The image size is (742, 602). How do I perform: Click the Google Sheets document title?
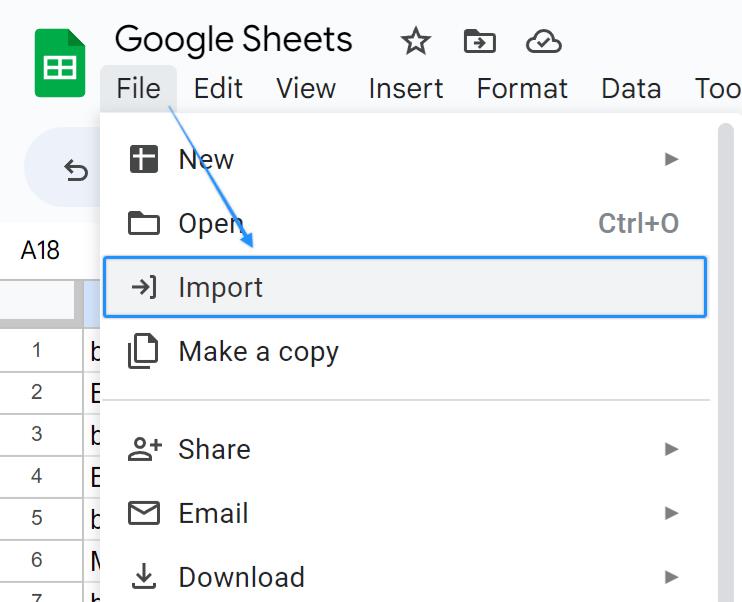click(x=234, y=40)
